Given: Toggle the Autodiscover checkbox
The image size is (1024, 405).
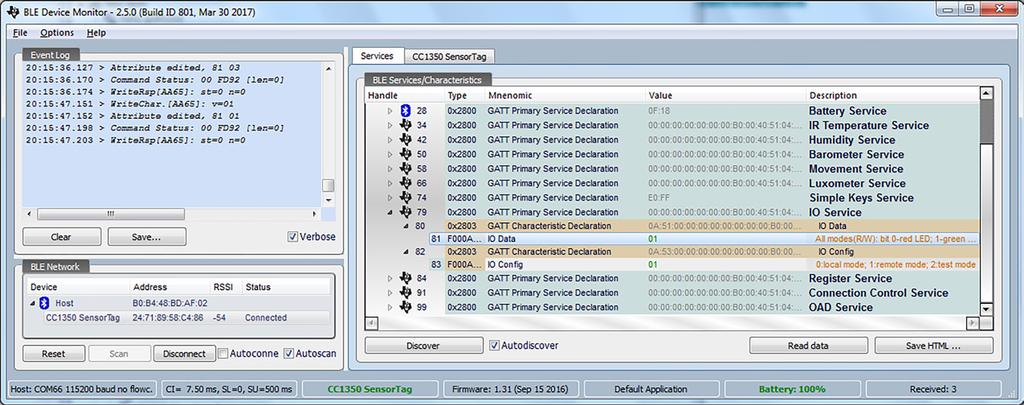Looking at the screenshot, I should [494, 345].
